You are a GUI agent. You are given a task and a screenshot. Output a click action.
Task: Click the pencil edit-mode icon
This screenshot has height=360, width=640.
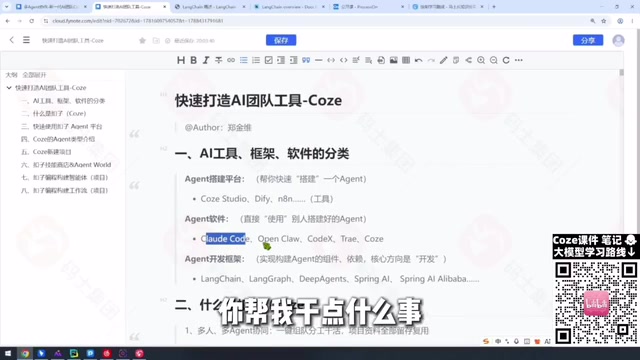(x=444, y=60)
